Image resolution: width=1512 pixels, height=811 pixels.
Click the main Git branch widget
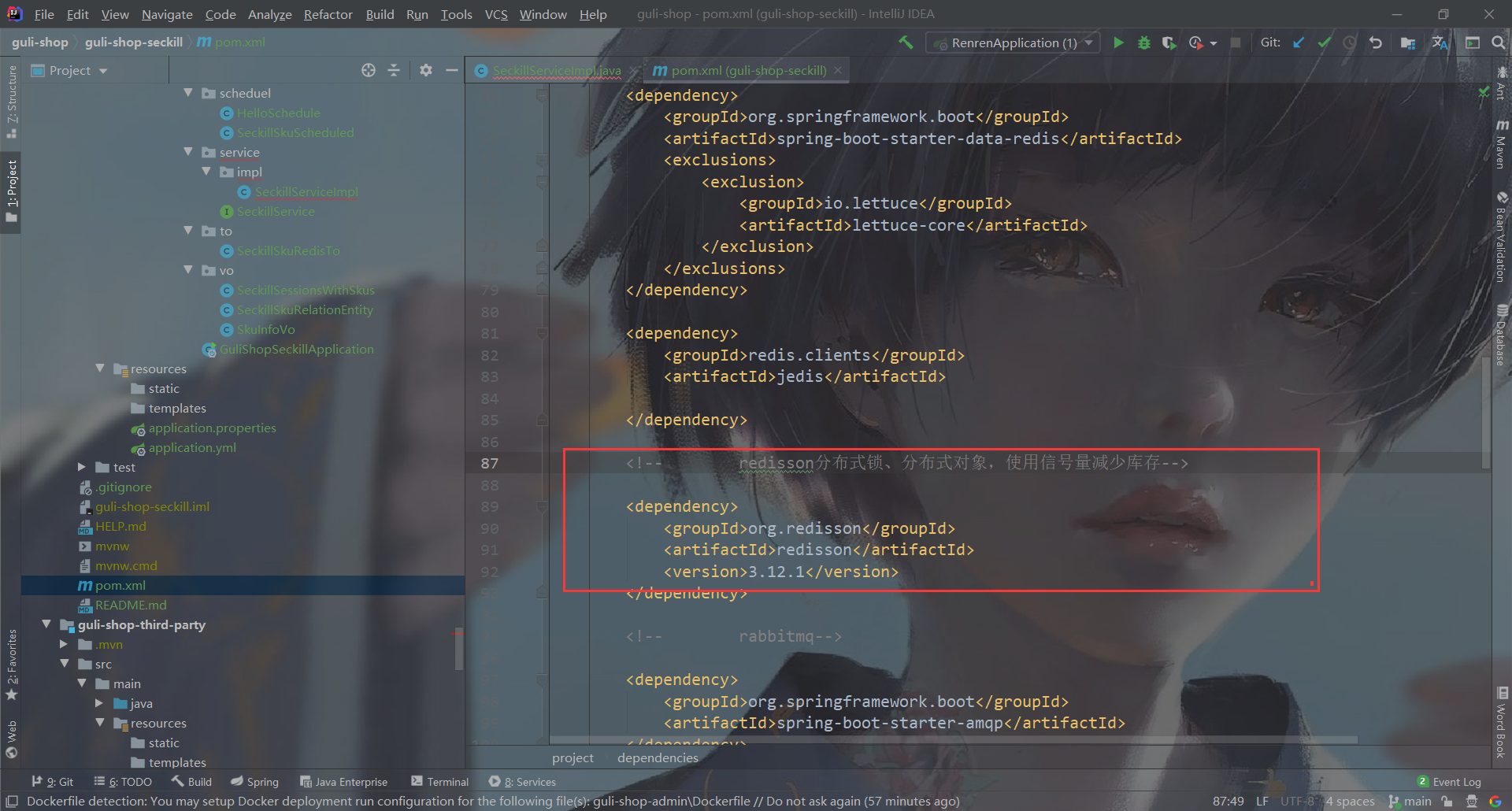1410,802
